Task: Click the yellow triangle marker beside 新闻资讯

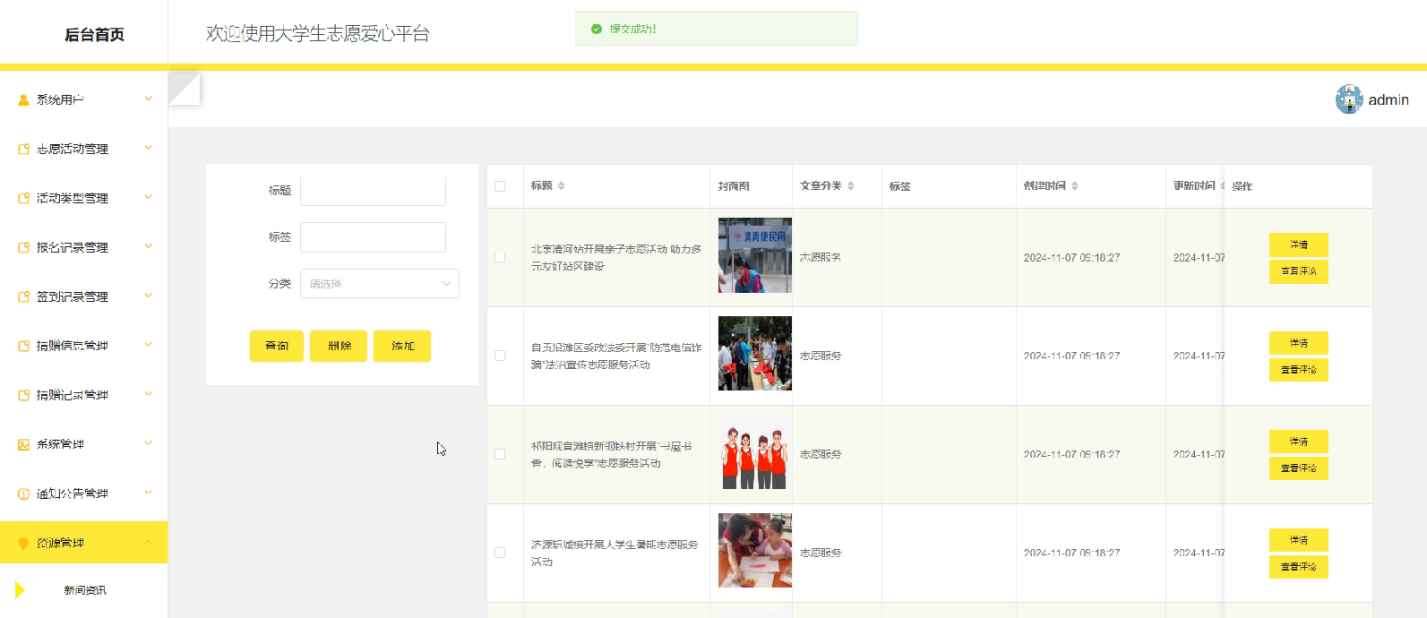Action: [20, 590]
